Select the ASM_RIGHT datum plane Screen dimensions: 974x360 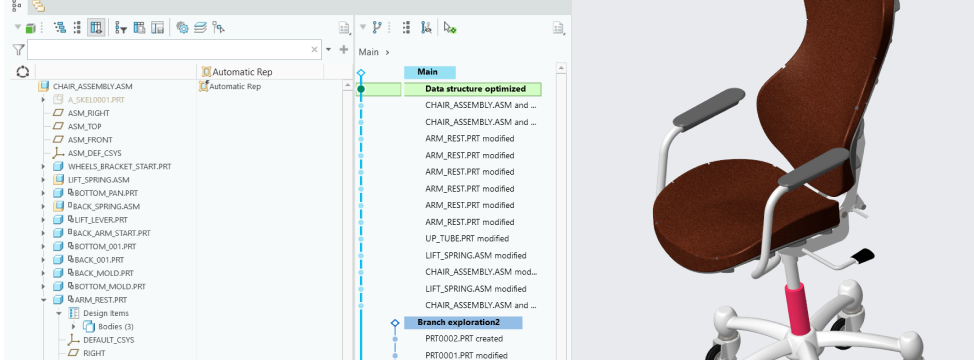[x=88, y=113]
